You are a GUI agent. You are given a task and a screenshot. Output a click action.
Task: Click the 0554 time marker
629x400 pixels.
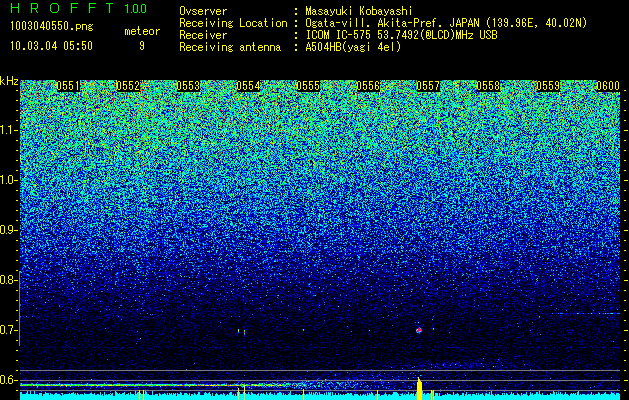point(248,86)
